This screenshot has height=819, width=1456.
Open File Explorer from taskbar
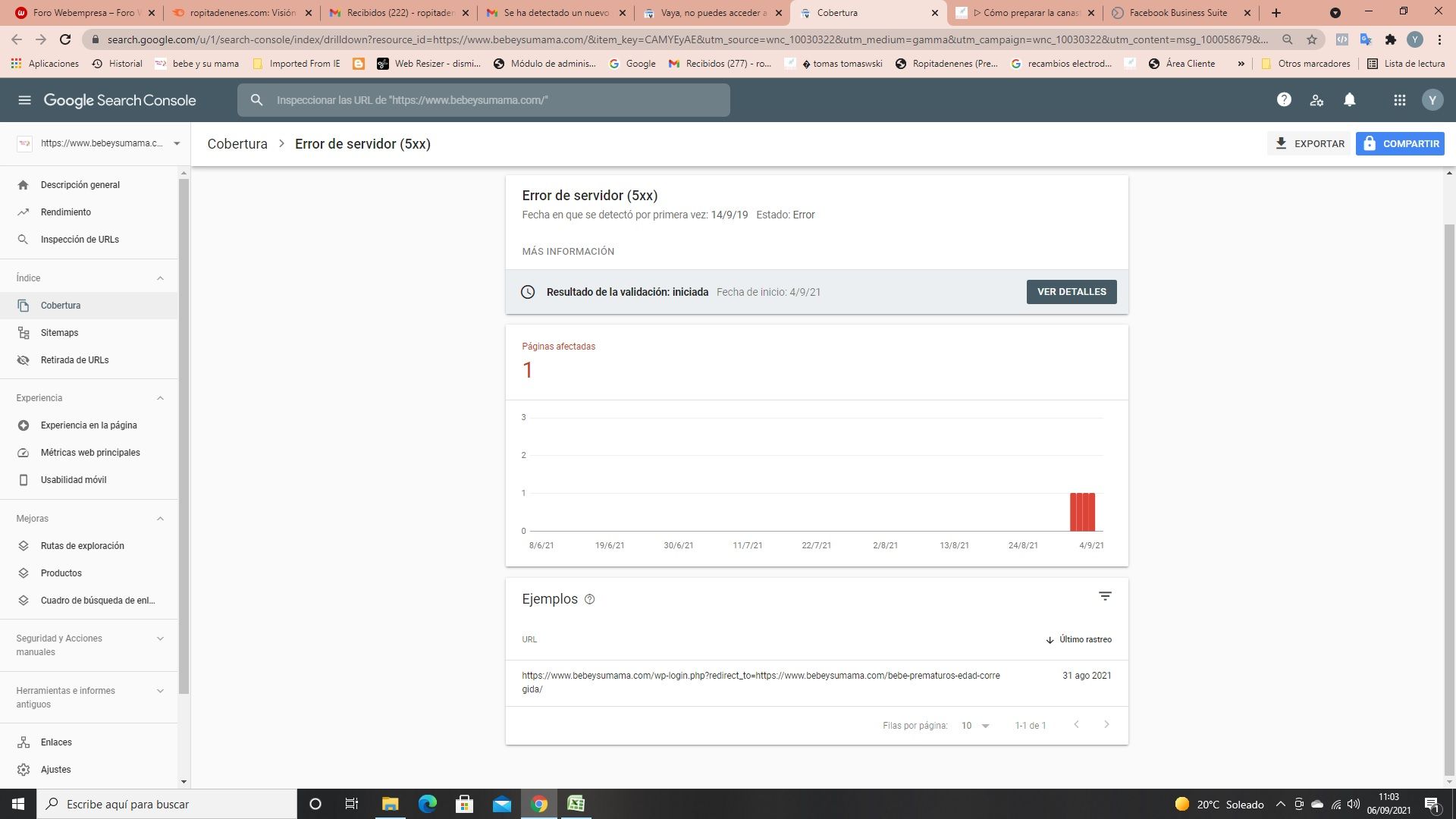pos(390,804)
